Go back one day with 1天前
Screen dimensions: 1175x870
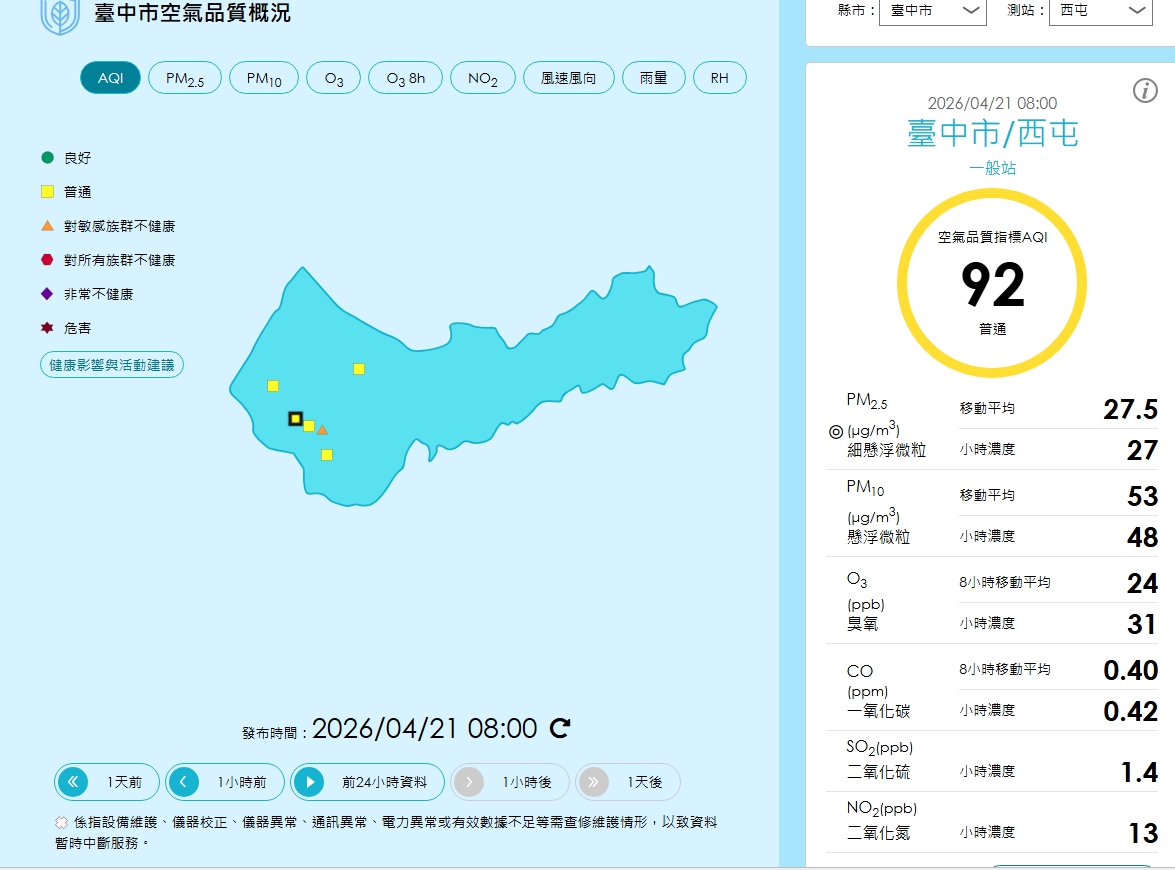tap(107, 782)
